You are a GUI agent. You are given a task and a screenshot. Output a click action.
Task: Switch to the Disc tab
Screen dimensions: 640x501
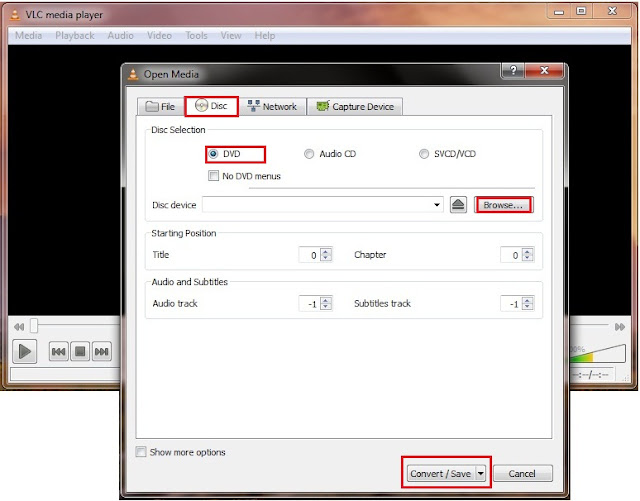[211, 106]
